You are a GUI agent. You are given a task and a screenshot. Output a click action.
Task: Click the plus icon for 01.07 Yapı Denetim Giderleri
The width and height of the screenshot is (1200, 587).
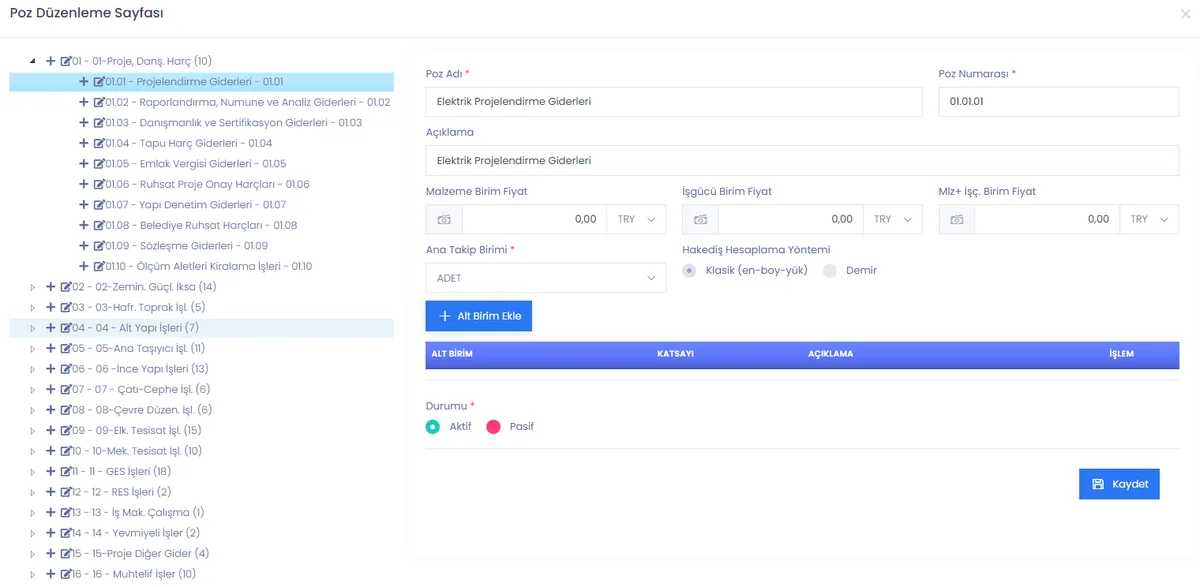point(84,205)
